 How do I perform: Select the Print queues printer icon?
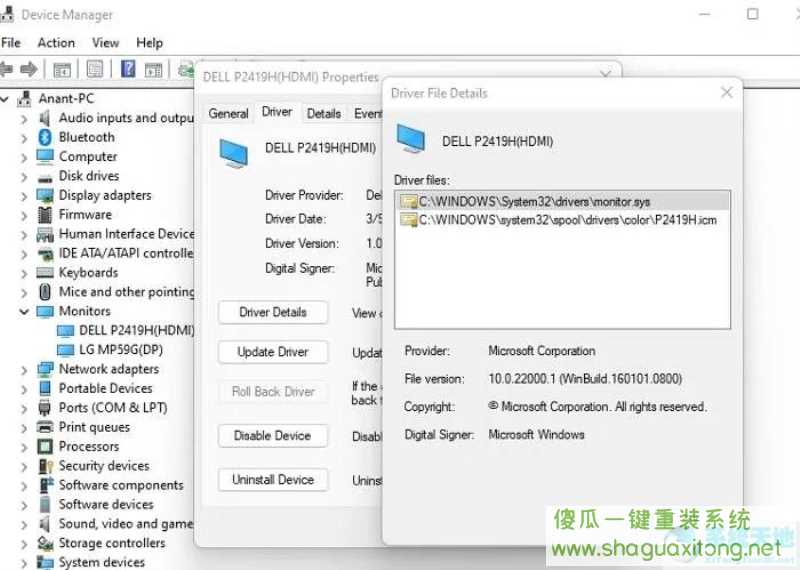click(45, 427)
